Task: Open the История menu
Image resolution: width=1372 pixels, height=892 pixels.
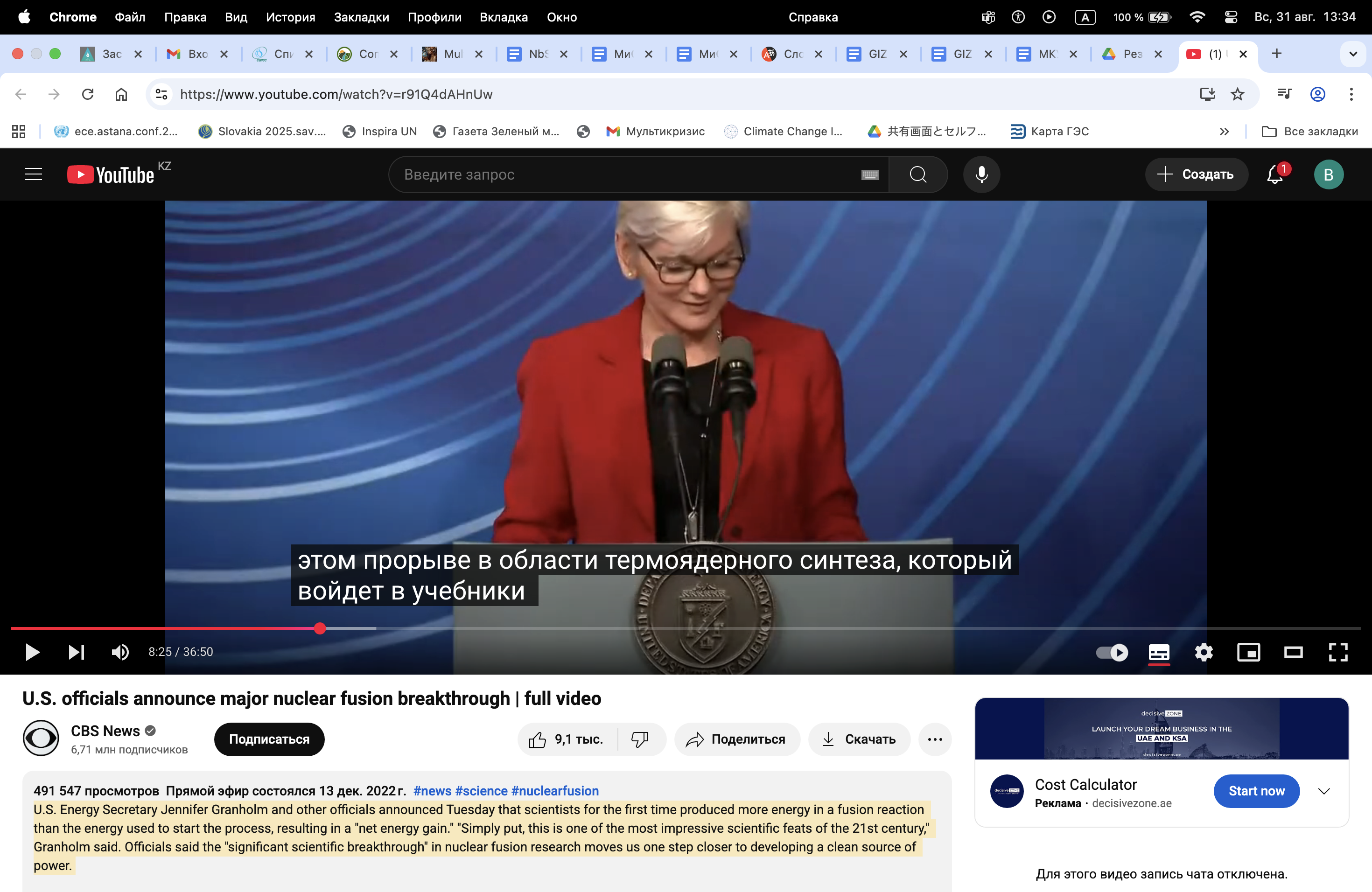Action: [290, 17]
